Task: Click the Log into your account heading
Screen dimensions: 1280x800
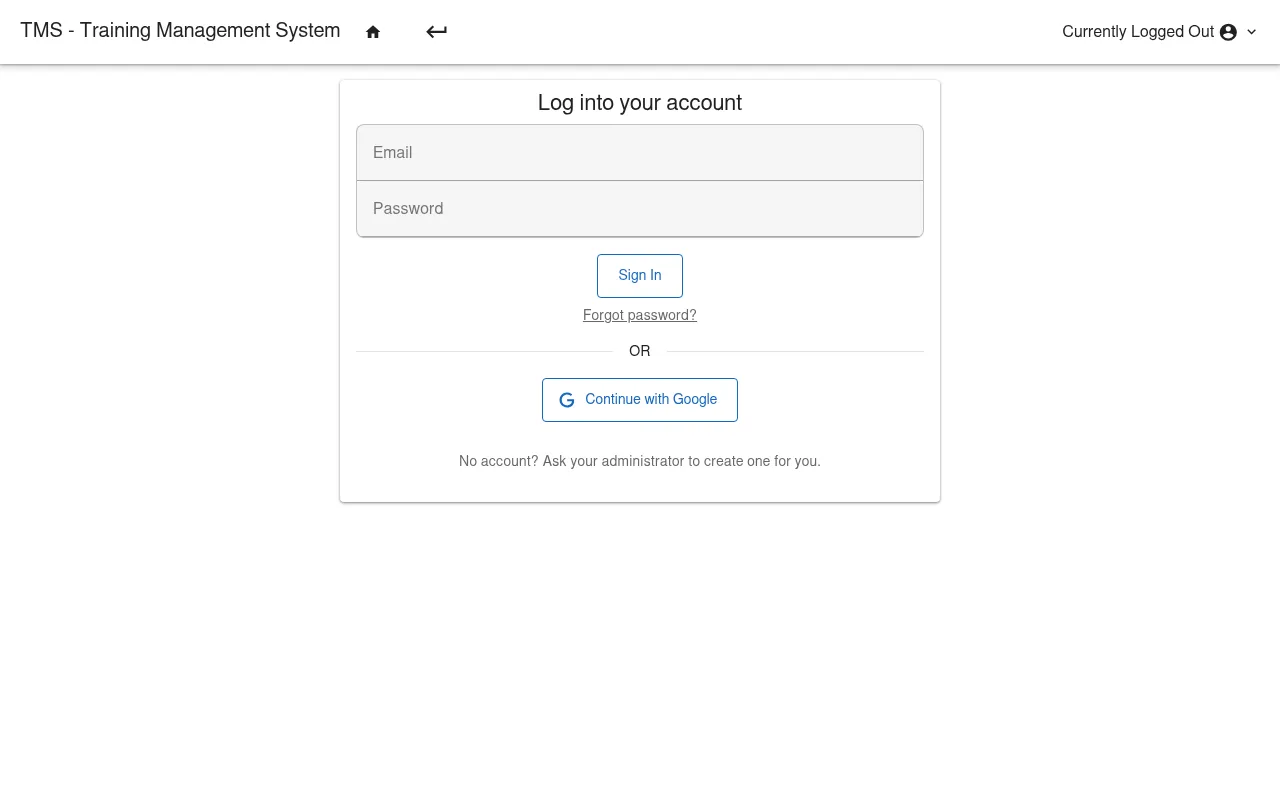Action: (x=640, y=103)
